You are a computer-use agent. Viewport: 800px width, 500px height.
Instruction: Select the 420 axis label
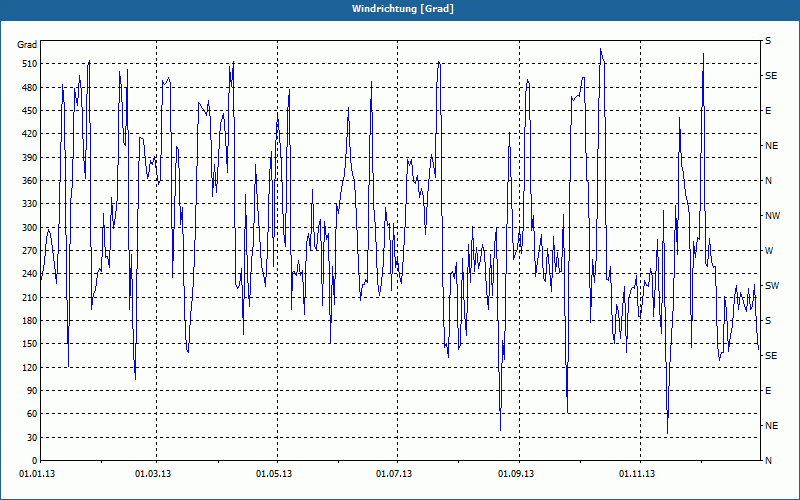pos(29,134)
